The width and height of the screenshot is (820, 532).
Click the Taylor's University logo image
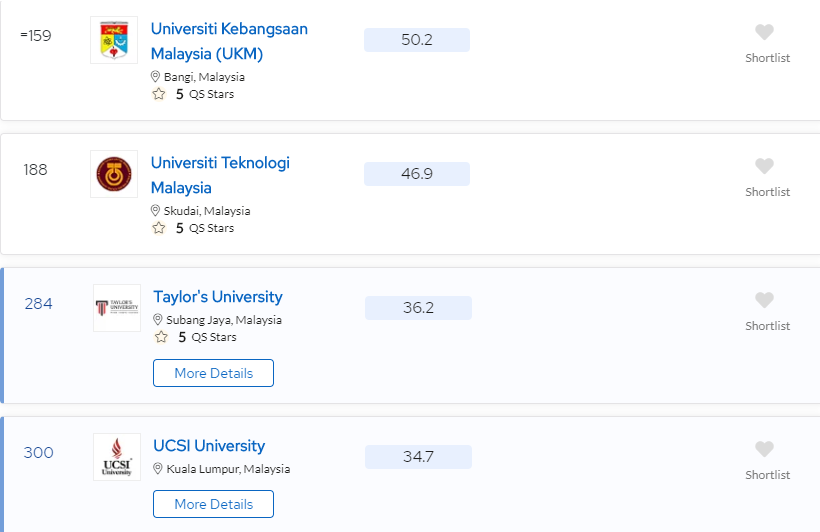[117, 308]
